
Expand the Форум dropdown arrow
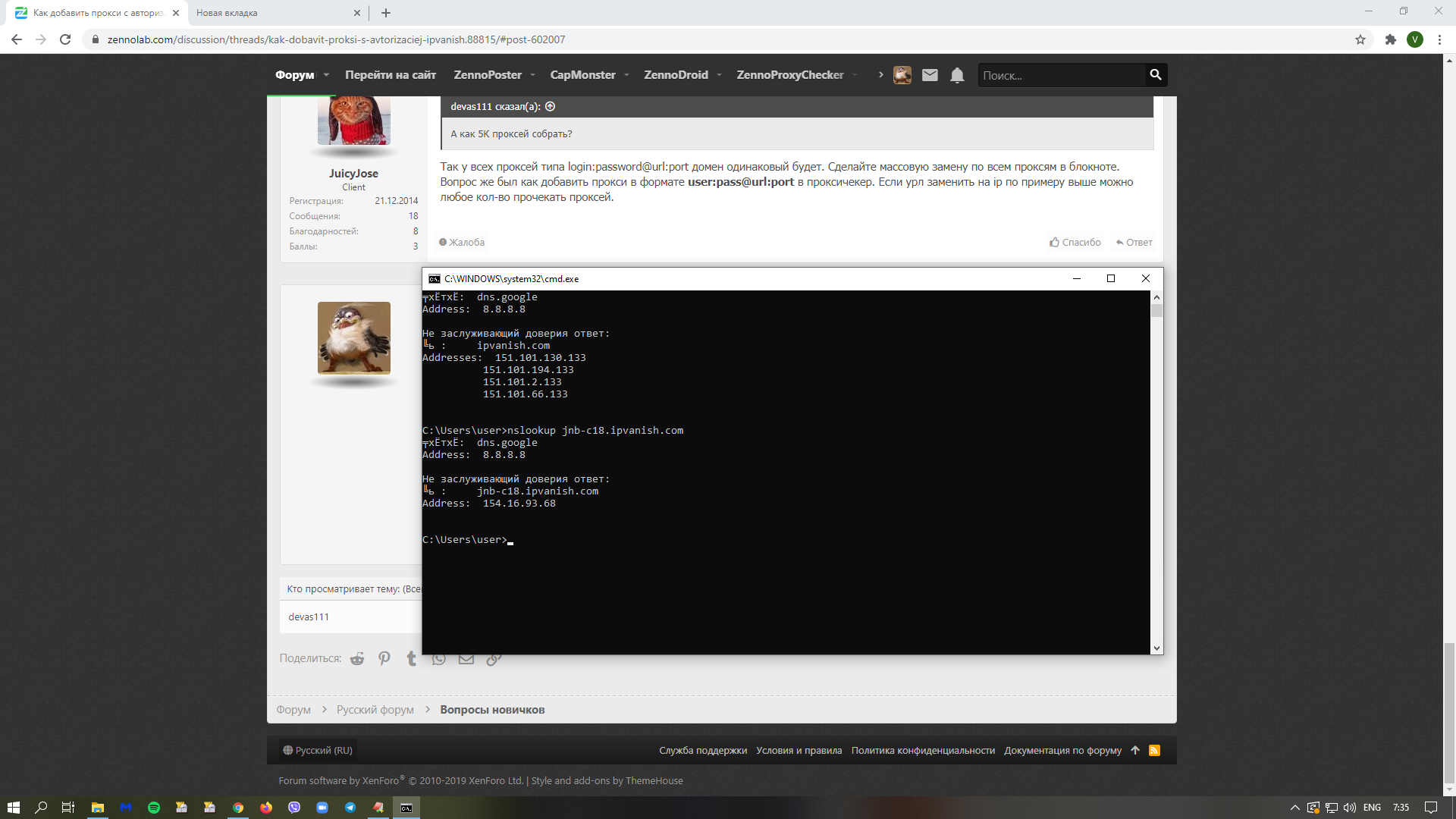[326, 75]
